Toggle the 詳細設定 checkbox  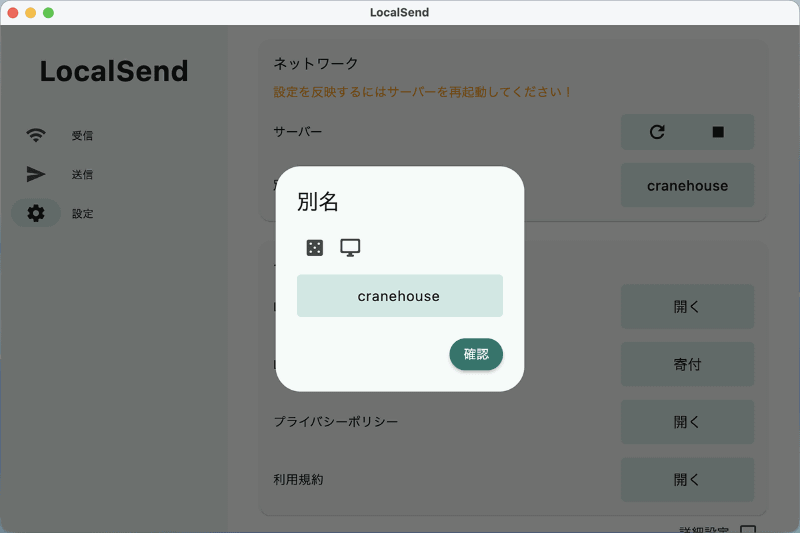coord(748,529)
